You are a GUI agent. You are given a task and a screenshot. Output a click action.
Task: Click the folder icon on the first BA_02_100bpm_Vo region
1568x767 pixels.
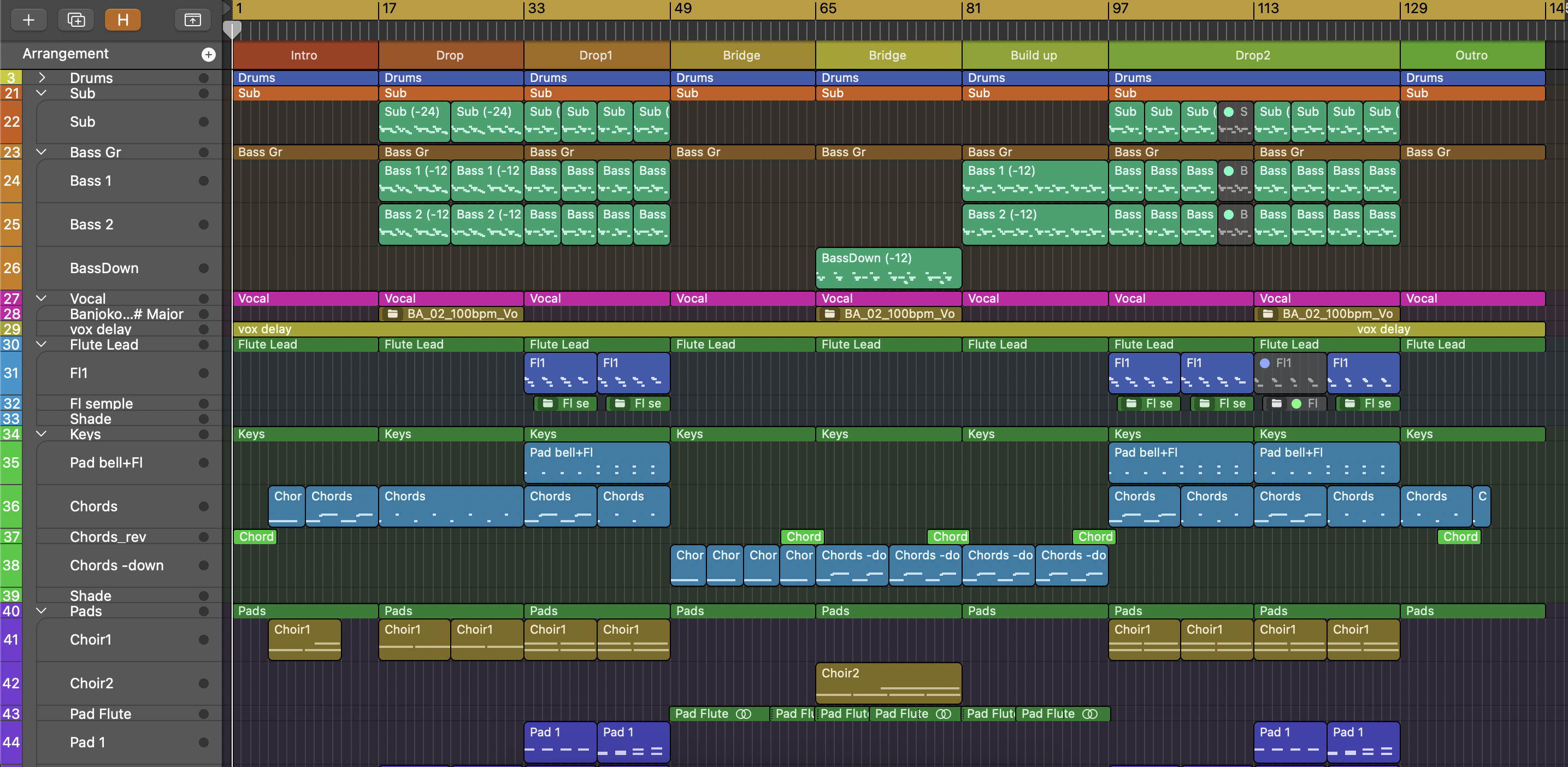pyautogui.click(x=393, y=314)
